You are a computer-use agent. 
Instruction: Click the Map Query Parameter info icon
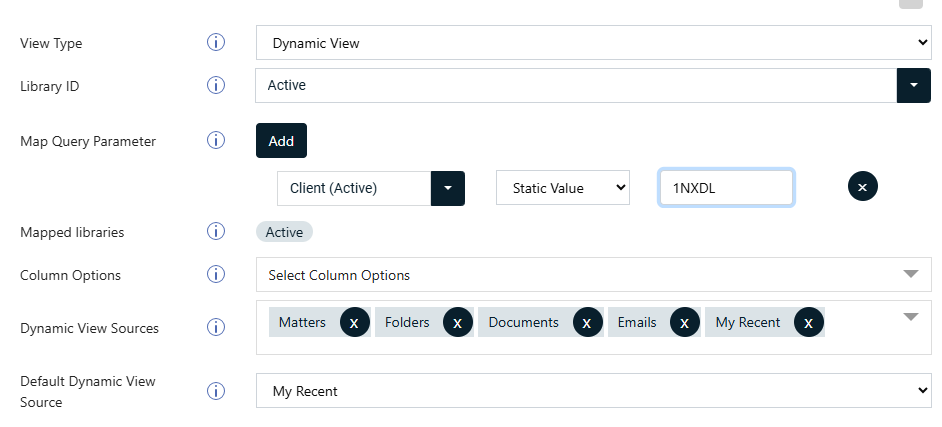(215, 141)
